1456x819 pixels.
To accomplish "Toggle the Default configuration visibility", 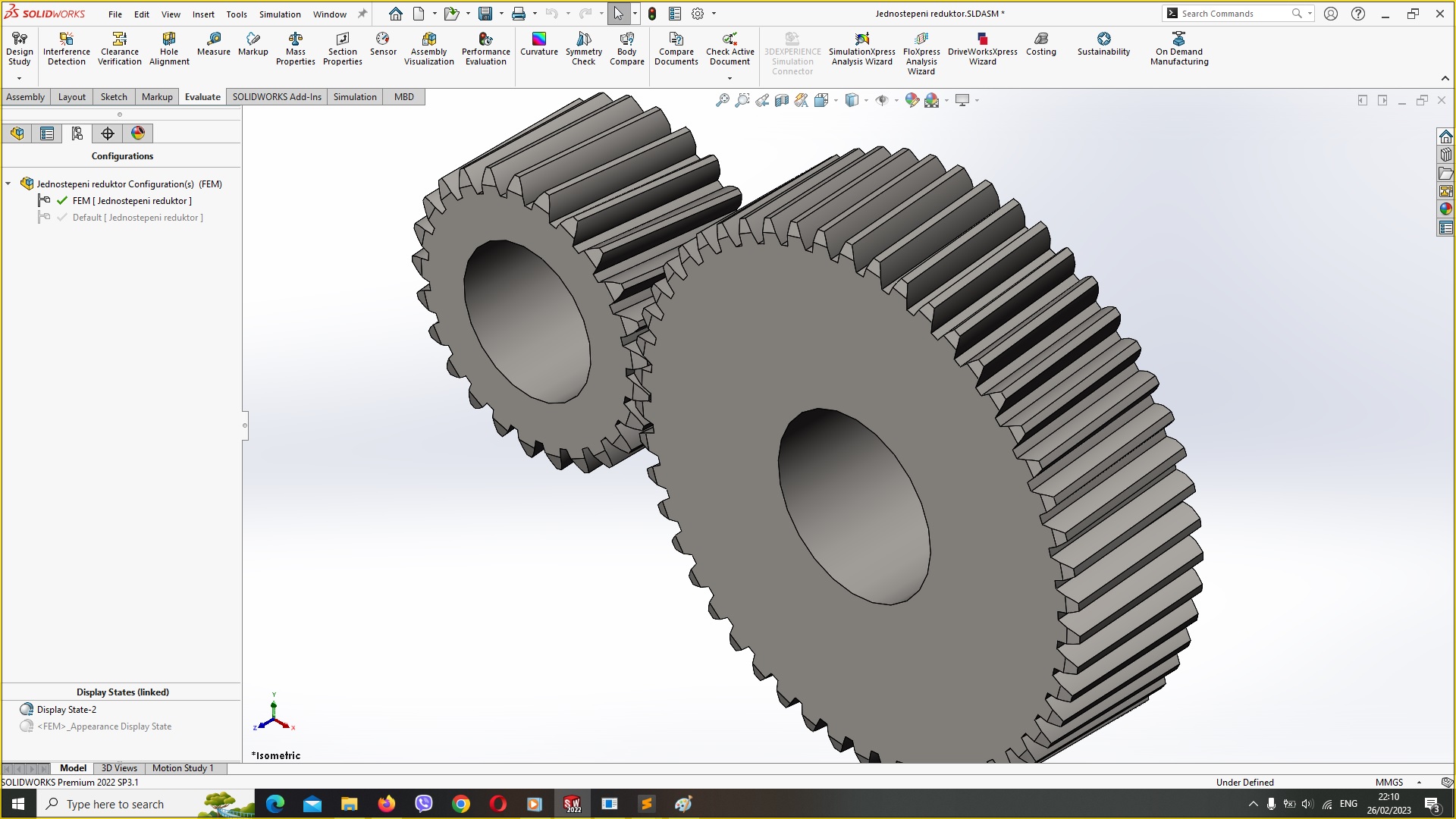I will coord(63,217).
